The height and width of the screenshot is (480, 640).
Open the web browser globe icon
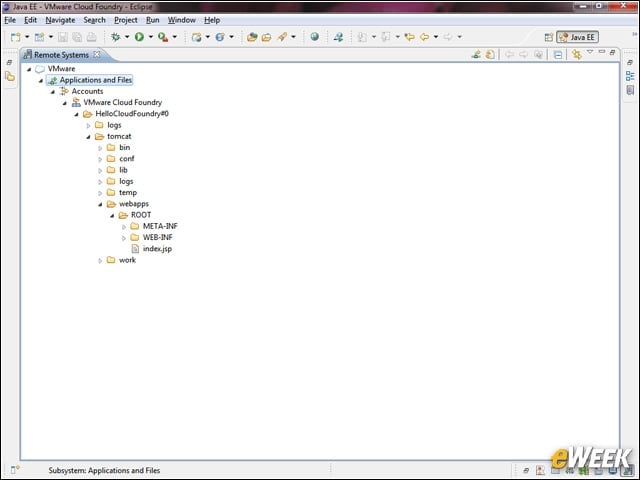(314, 37)
